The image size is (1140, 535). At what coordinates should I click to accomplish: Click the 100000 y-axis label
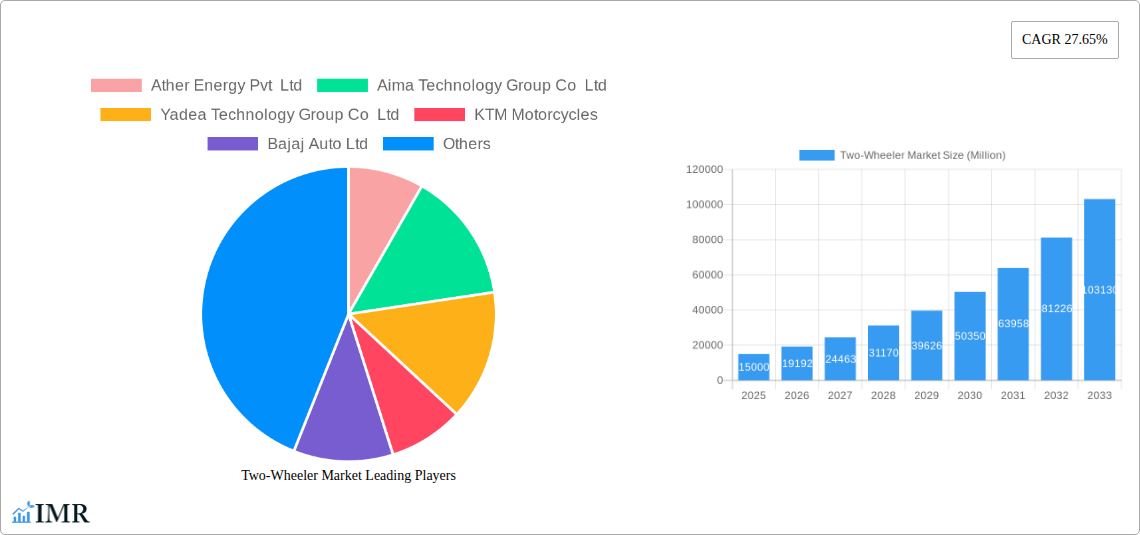[x=705, y=204]
